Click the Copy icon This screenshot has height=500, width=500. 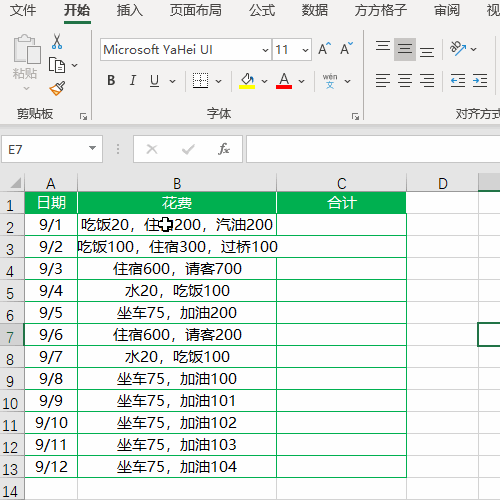[57, 65]
